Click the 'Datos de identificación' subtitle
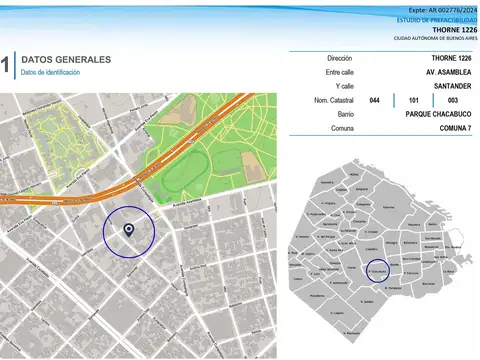 (x=50, y=72)
